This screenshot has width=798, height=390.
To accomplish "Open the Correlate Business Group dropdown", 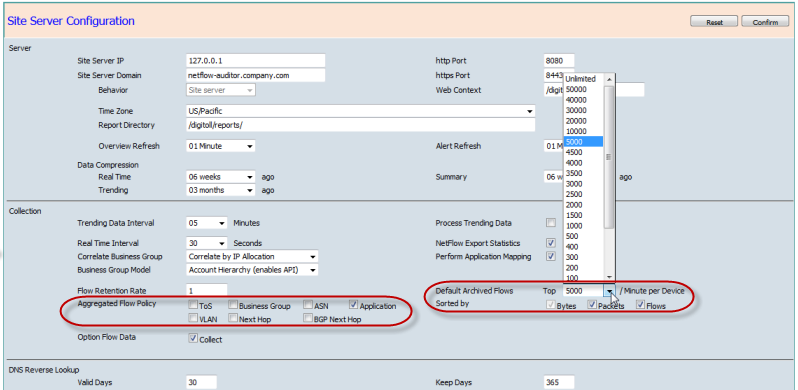I will 252,257.
